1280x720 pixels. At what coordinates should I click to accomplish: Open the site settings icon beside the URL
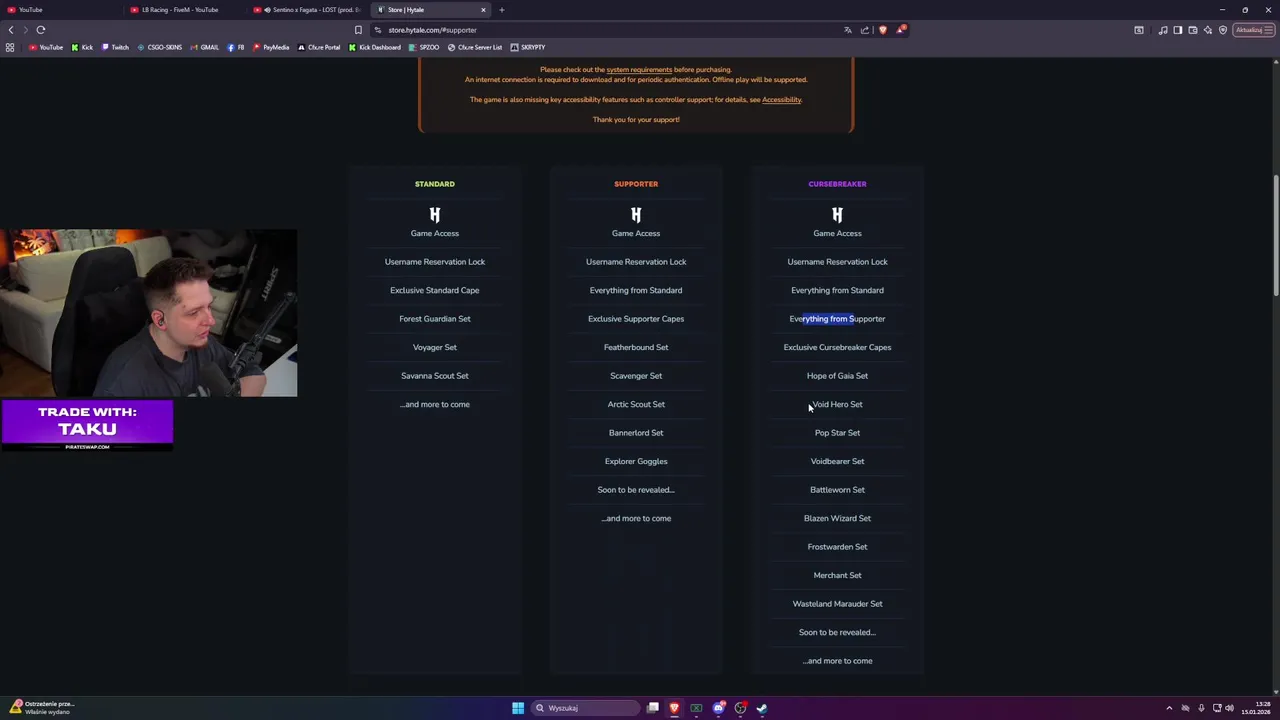click(x=377, y=30)
